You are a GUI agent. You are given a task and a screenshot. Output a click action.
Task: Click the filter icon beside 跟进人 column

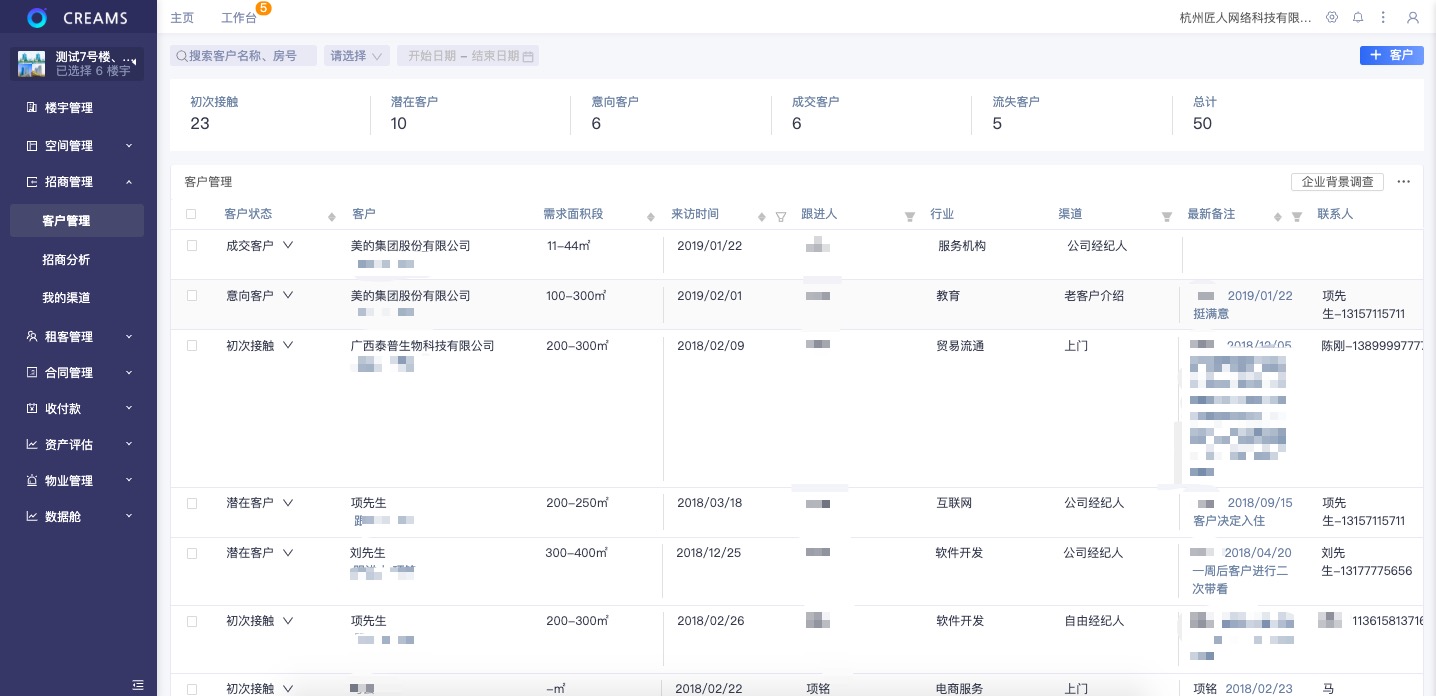coord(910,216)
